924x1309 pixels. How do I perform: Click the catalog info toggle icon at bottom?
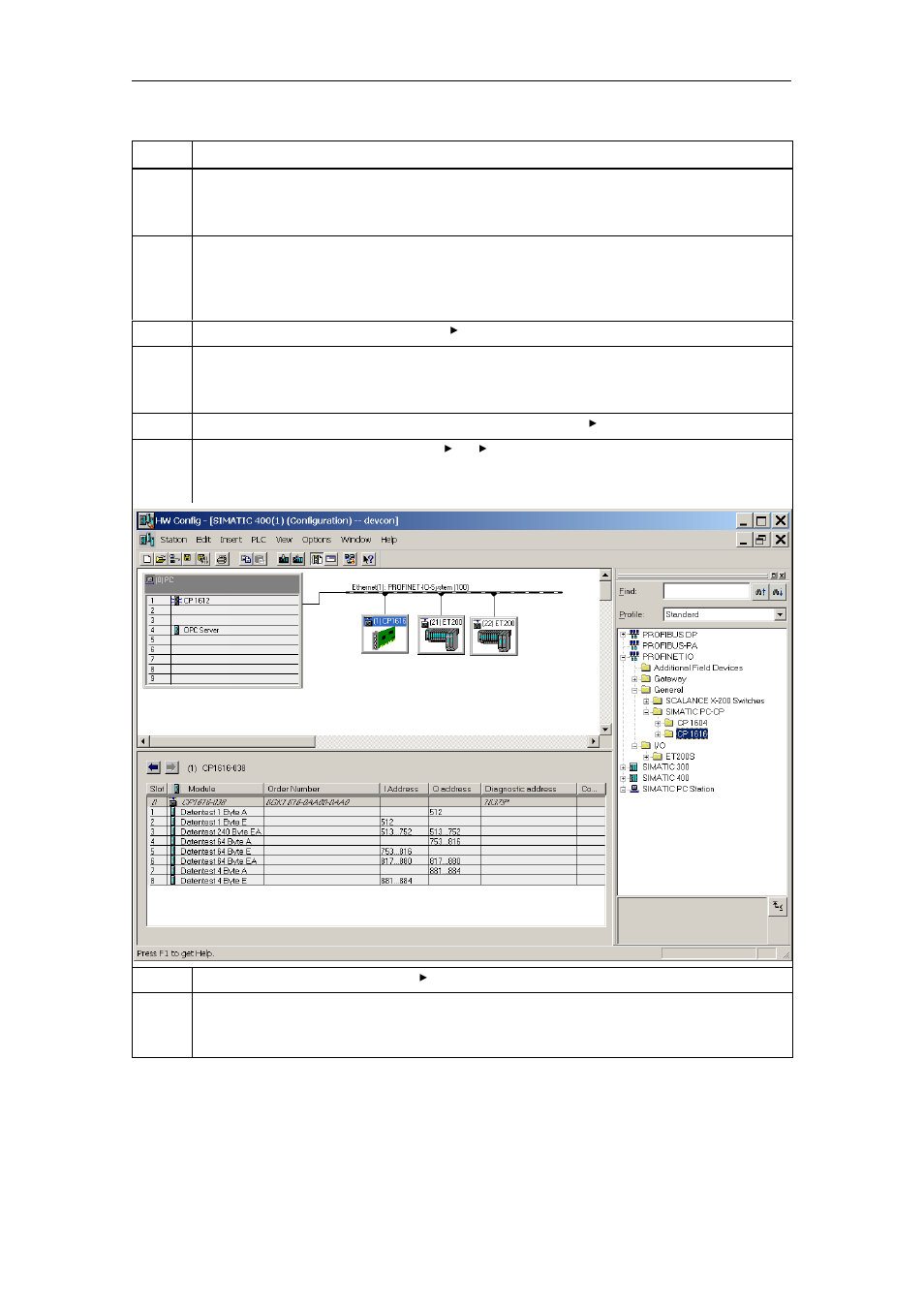(x=778, y=906)
